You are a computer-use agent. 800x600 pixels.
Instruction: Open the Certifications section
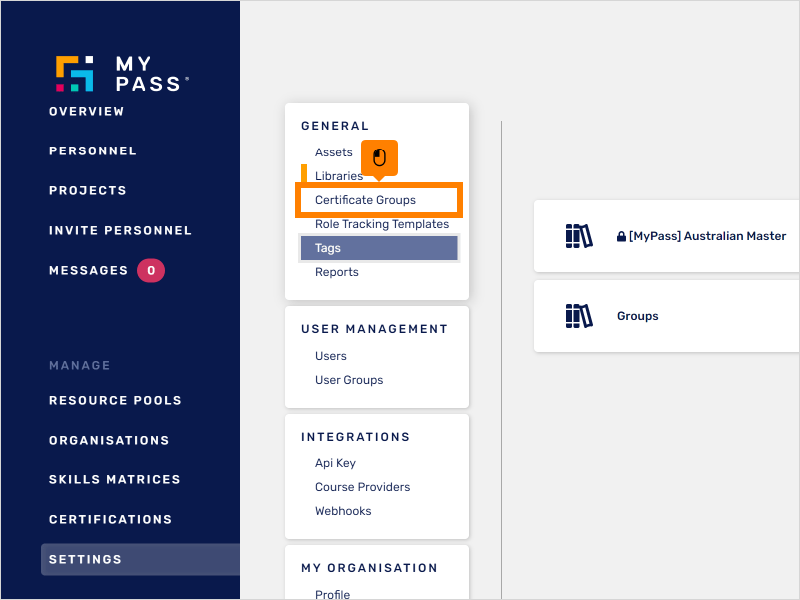pyautogui.click(x=111, y=519)
